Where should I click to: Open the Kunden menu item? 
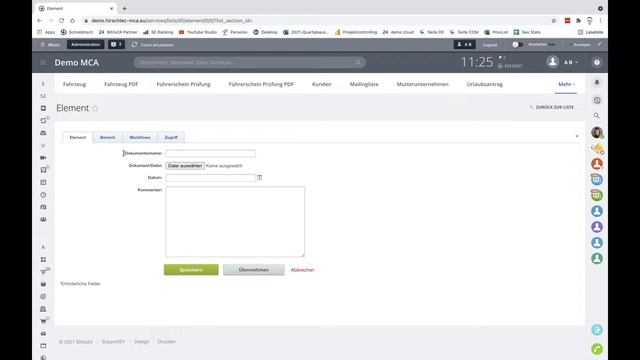coord(322,84)
